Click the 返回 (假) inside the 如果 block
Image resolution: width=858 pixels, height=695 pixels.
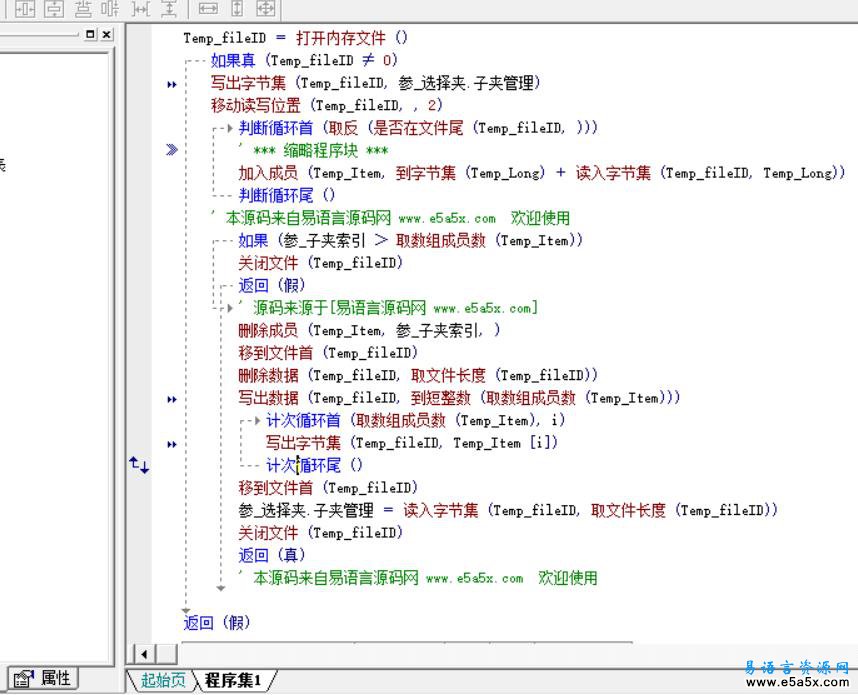coord(271,285)
